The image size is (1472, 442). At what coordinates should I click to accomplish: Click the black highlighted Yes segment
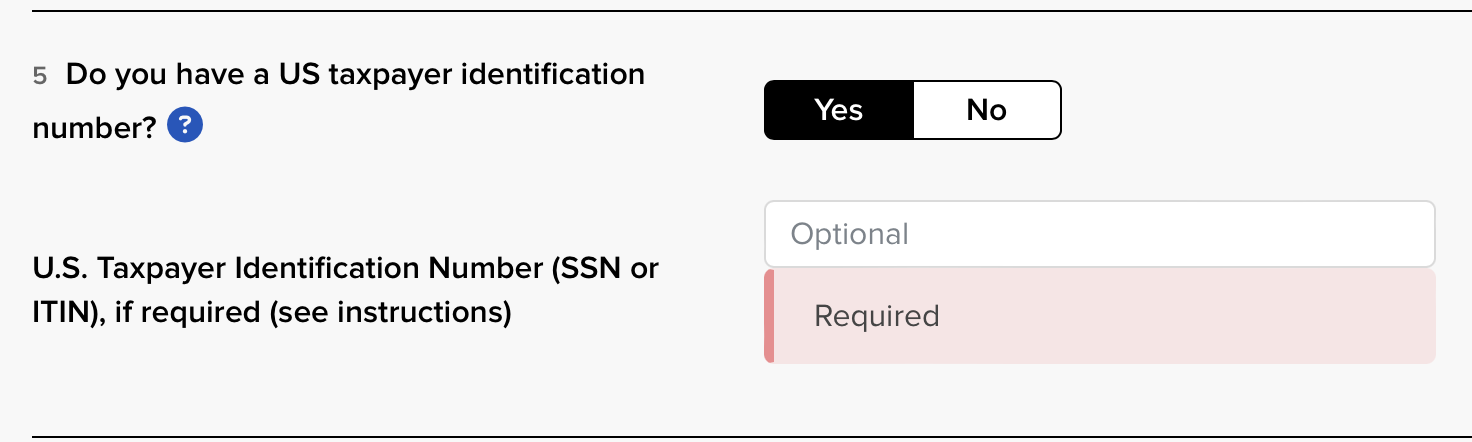[839, 110]
